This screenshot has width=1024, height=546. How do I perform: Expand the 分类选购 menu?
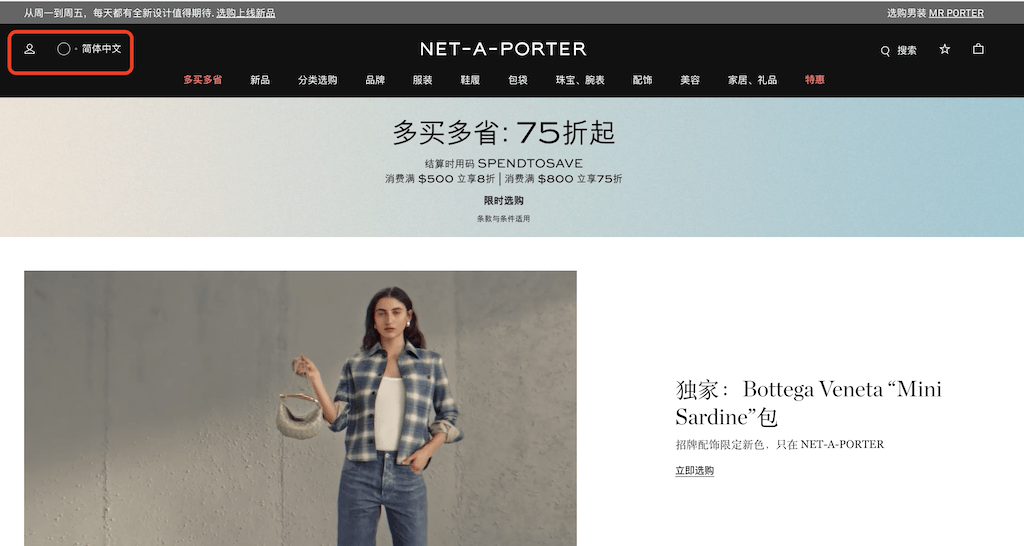[x=317, y=80]
